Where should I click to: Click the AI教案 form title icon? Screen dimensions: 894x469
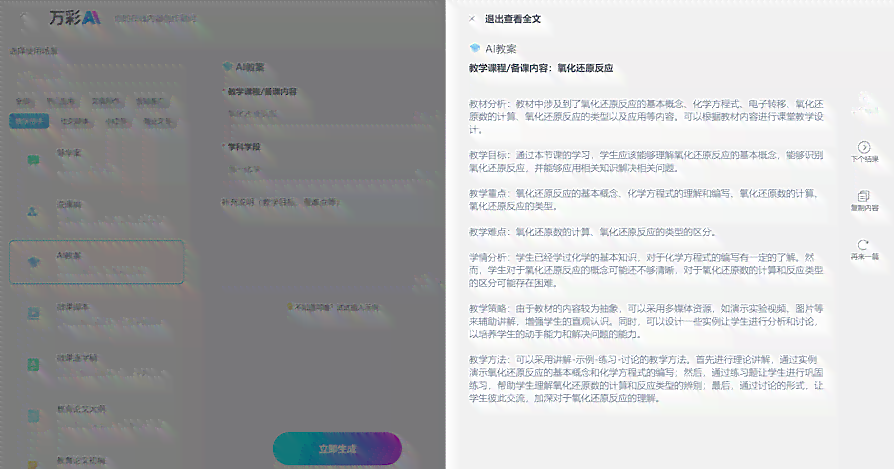point(227,67)
